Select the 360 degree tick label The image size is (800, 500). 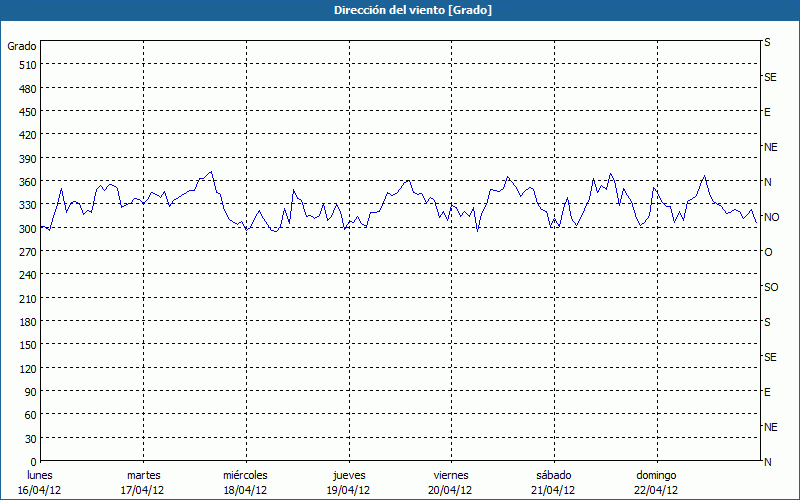27,182
